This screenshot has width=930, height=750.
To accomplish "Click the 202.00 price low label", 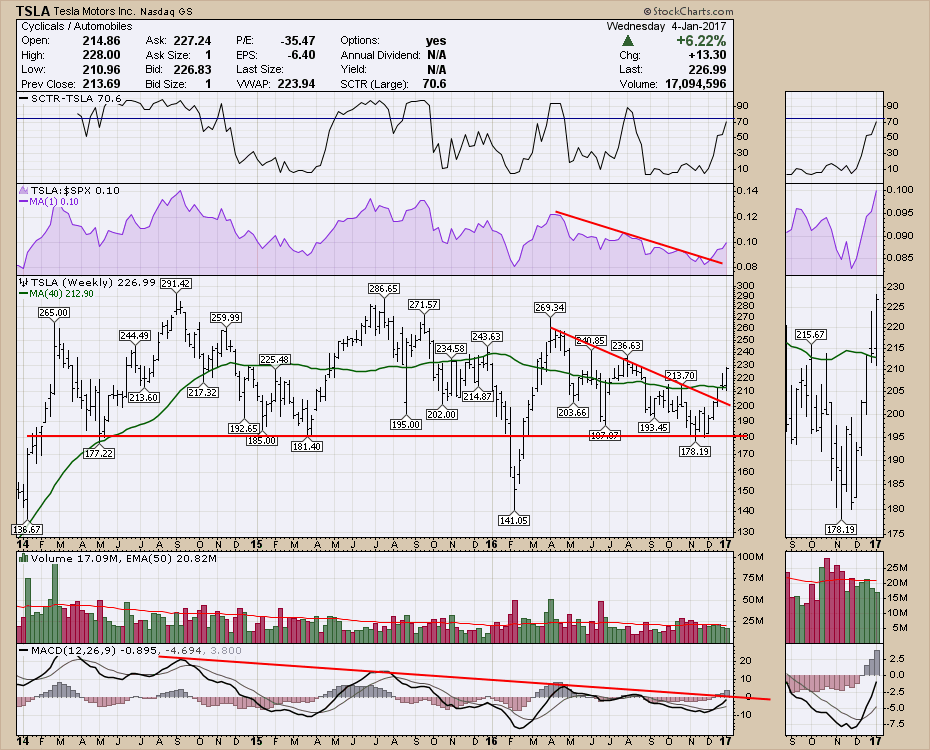I will coord(442,414).
